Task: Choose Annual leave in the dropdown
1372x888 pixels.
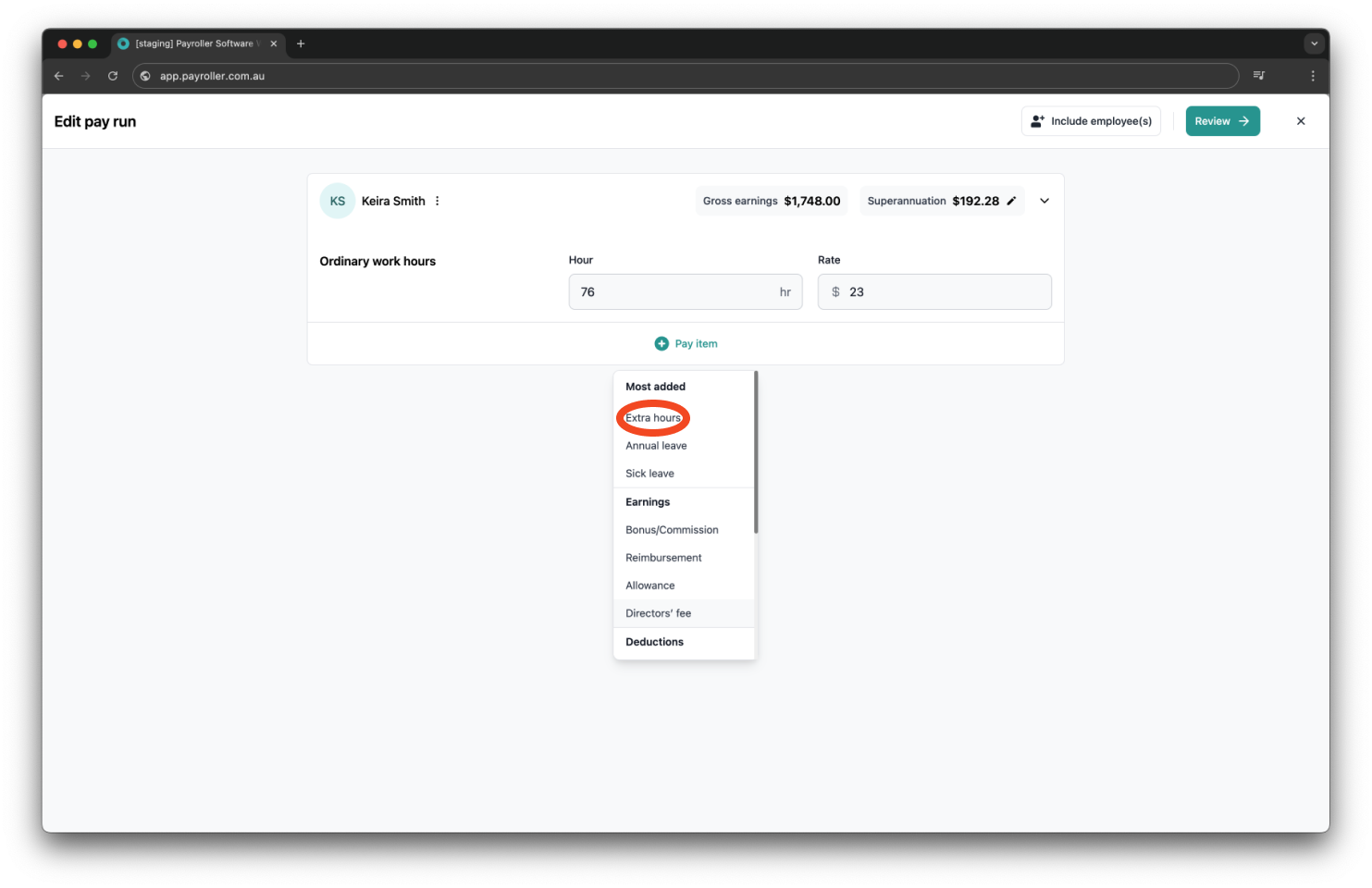Action: pyautogui.click(x=656, y=446)
